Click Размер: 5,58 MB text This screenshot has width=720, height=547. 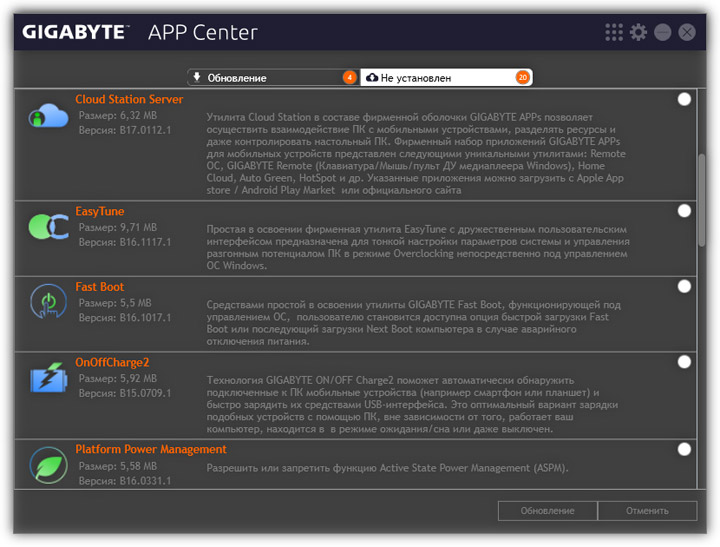click(x=118, y=466)
